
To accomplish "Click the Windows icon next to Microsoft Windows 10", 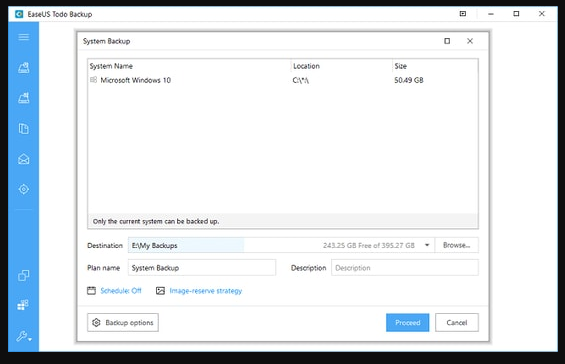I will (93, 80).
